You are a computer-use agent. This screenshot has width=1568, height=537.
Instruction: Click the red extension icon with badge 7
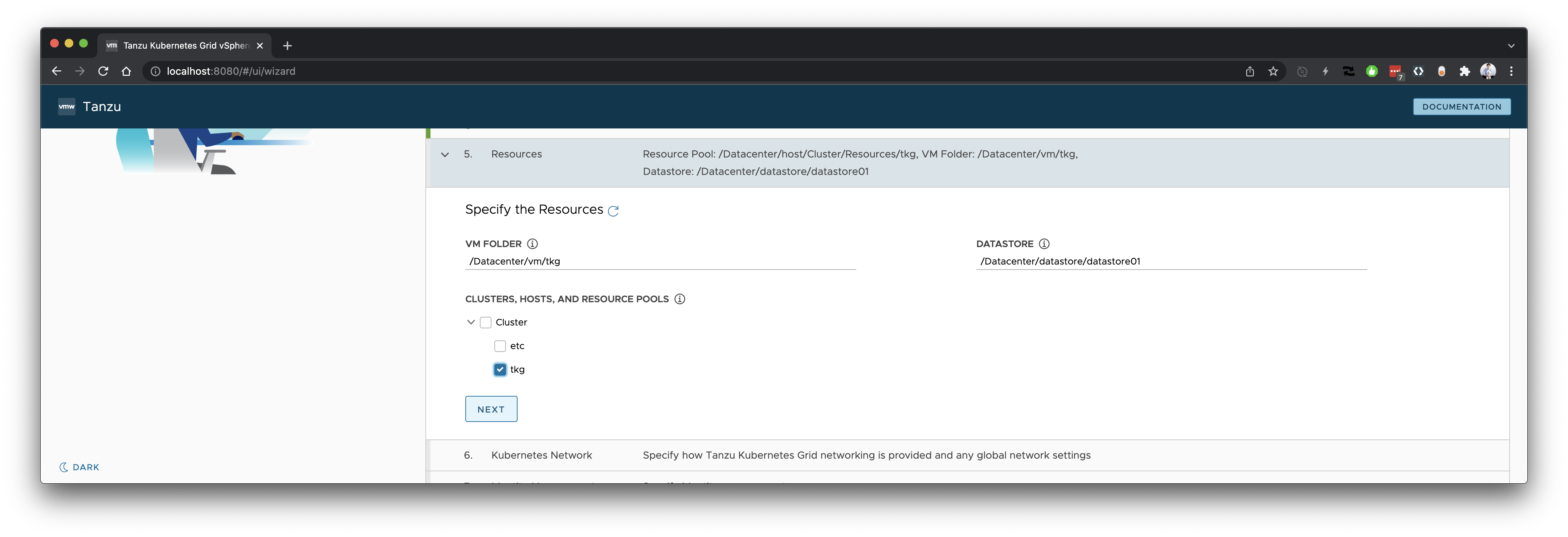[x=1395, y=72]
